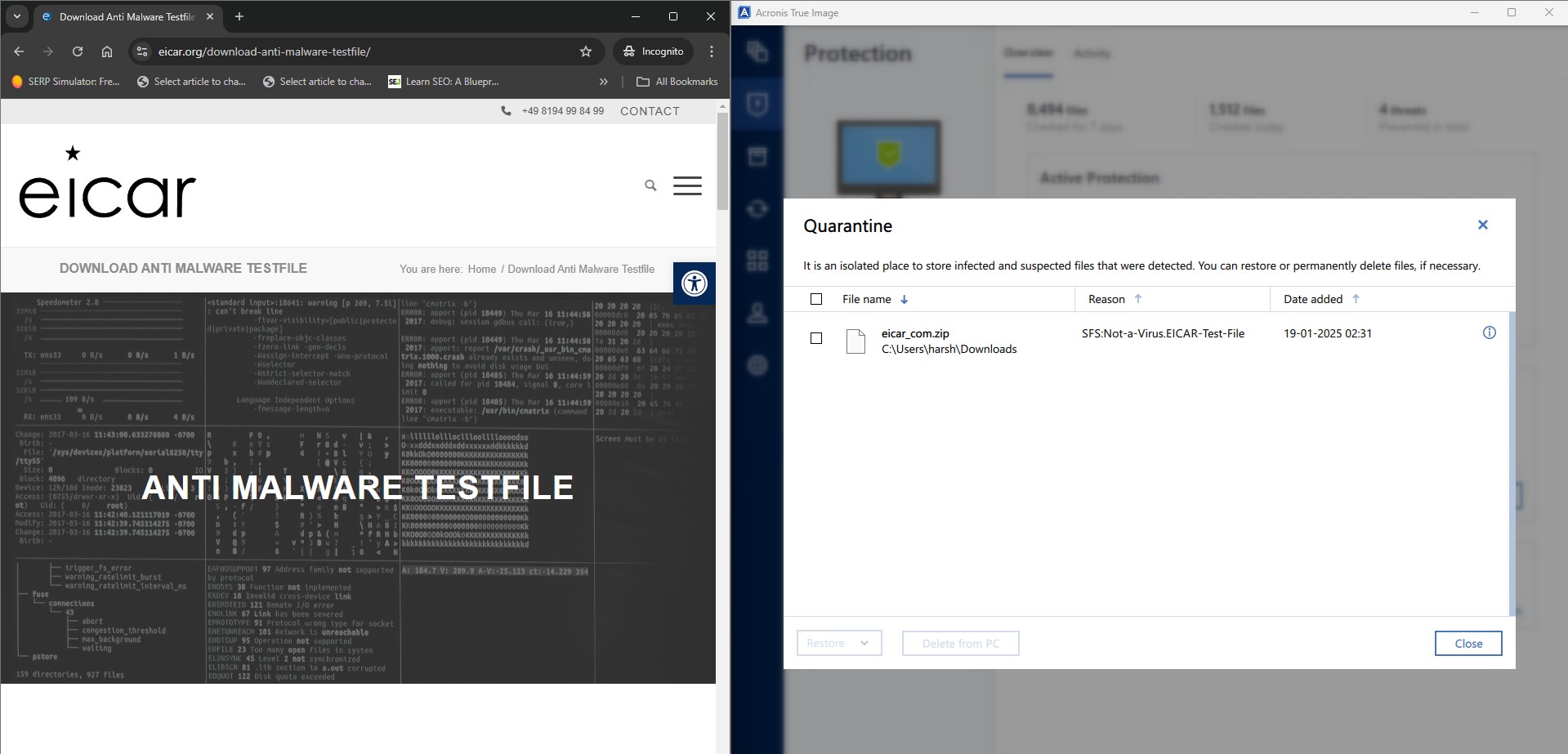Tick the select-all files checkbox
1568x754 pixels.
[816, 299]
